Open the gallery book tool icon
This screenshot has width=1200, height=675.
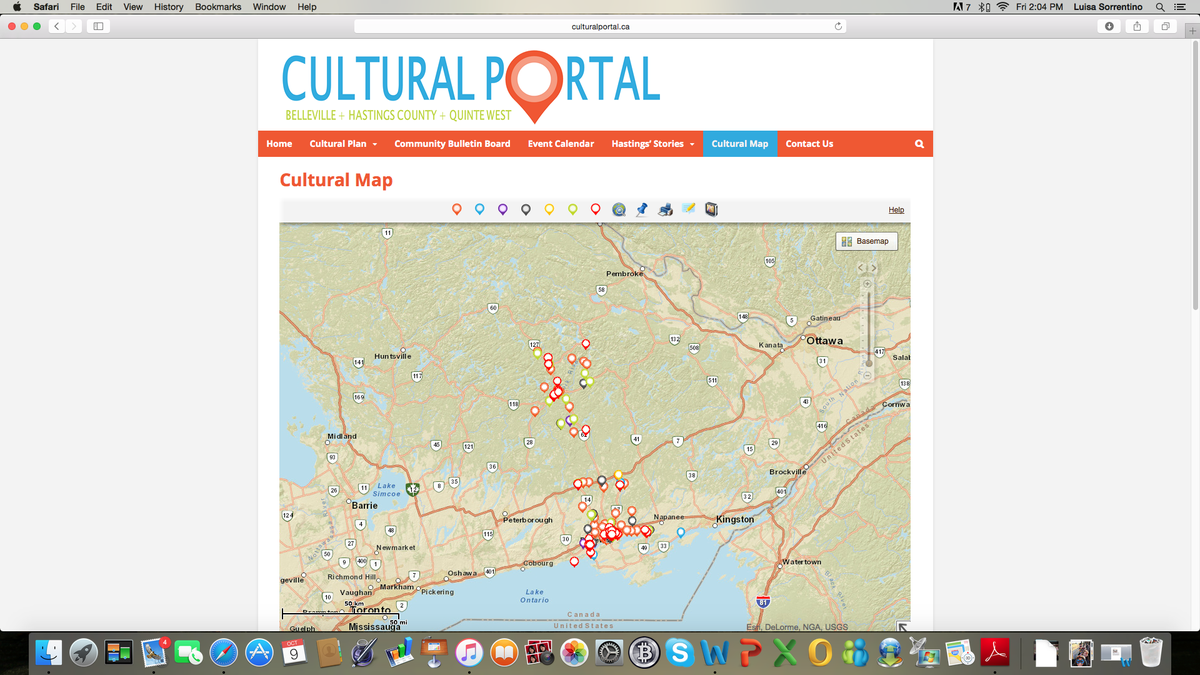tap(711, 209)
